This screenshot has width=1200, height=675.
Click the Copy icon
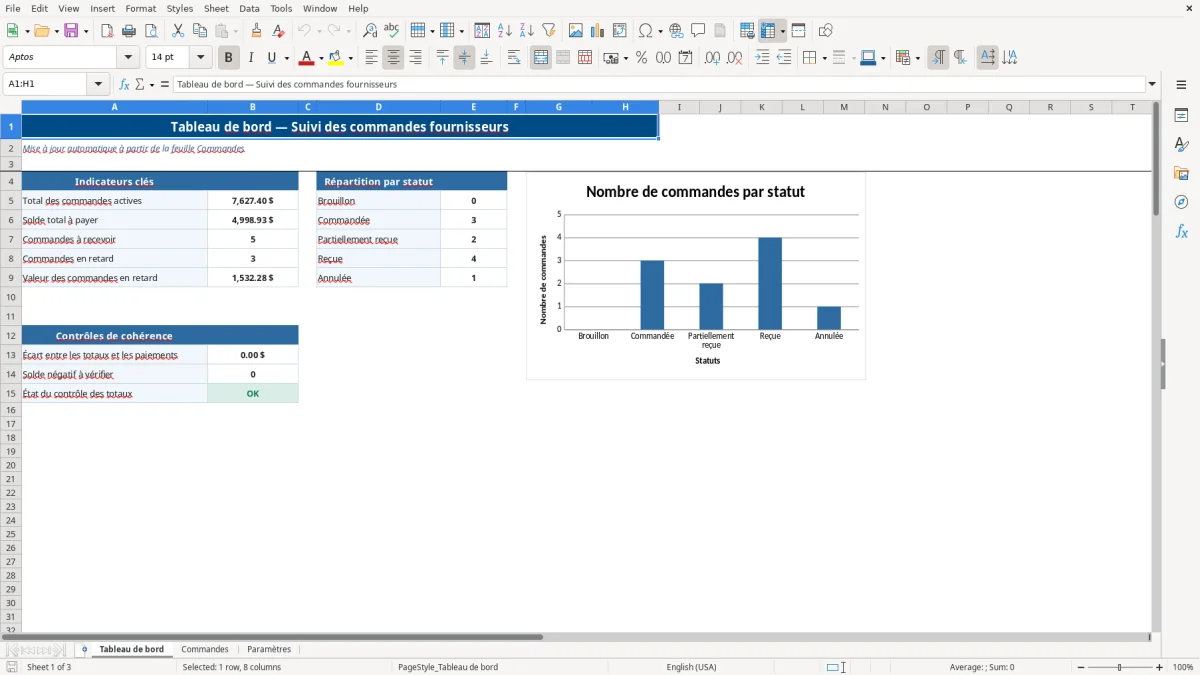pos(200,31)
